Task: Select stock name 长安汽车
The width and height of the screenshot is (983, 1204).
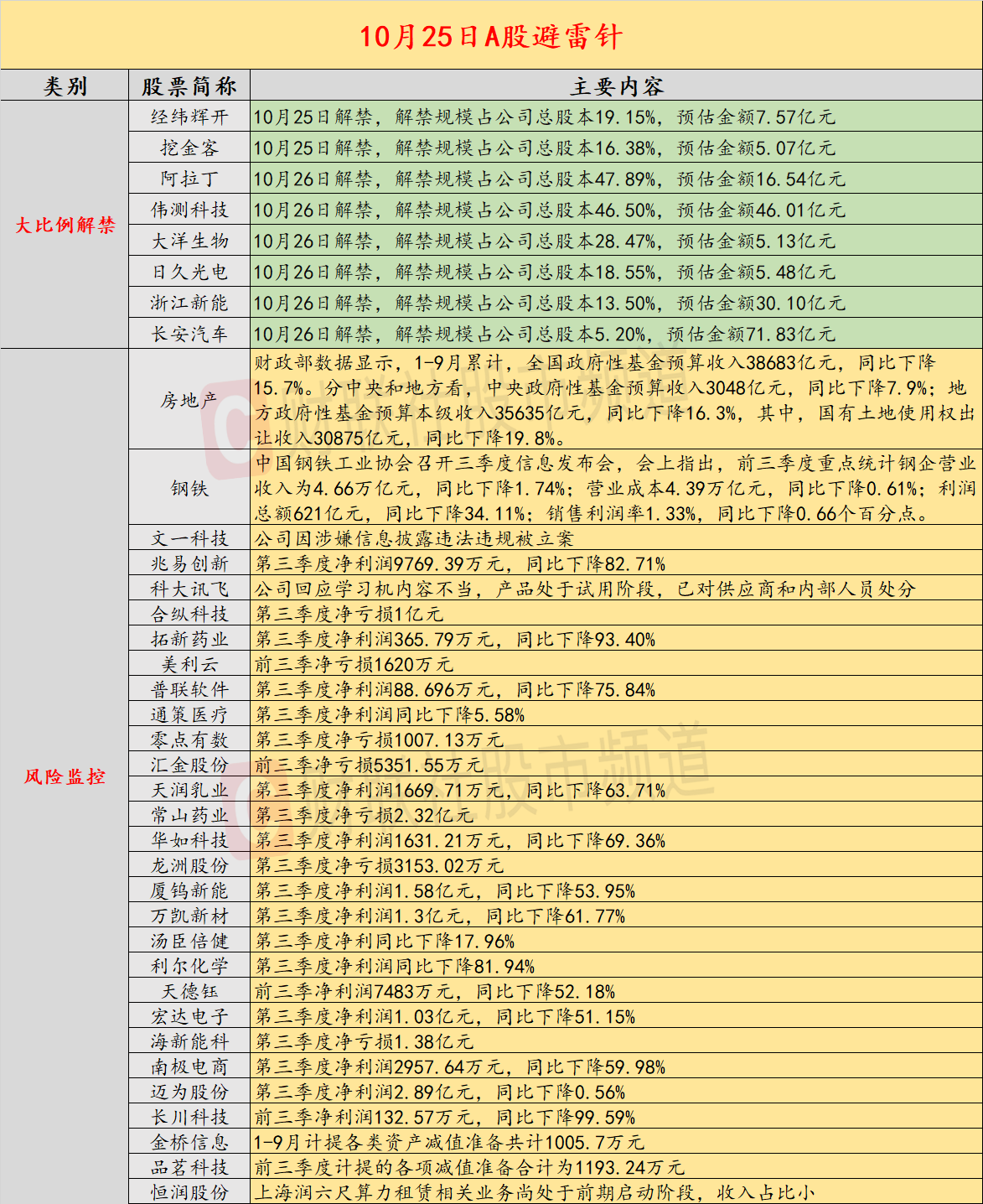Action: (x=189, y=334)
